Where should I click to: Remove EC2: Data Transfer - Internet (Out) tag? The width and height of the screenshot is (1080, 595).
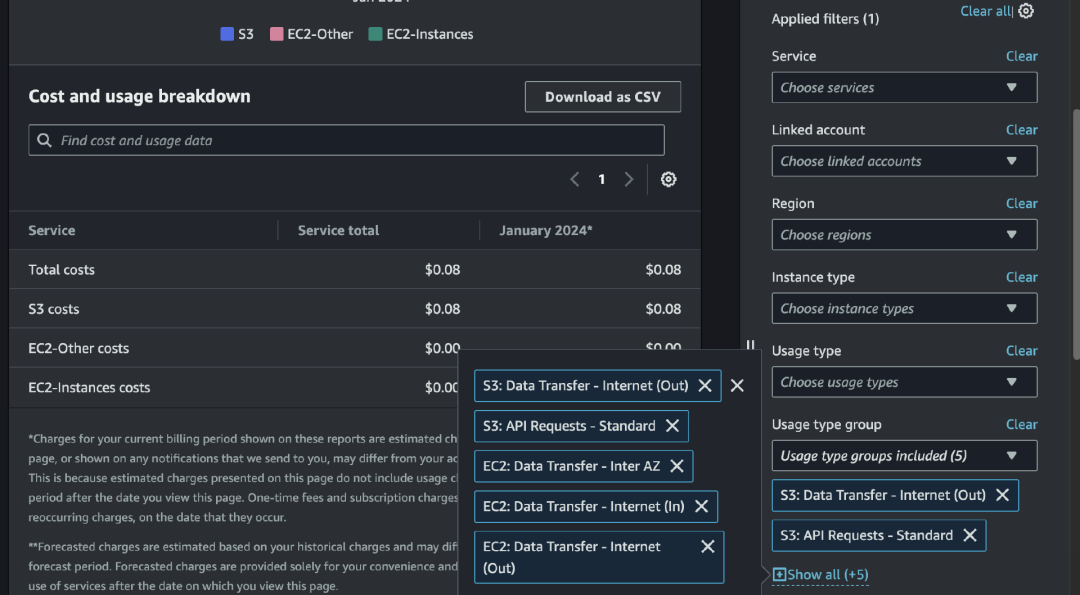707,547
